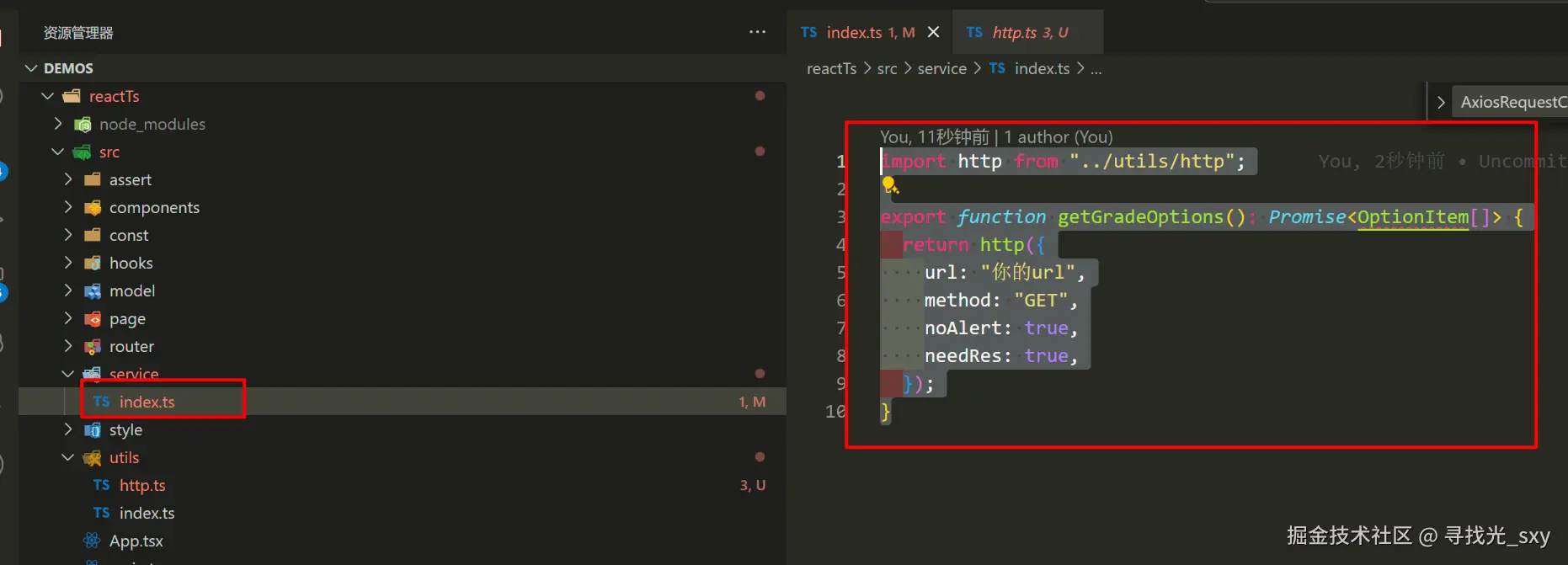Screen dimensions: 1568x565
Task: Click the getGradeOptions function name
Action: tap(1140, 216)
